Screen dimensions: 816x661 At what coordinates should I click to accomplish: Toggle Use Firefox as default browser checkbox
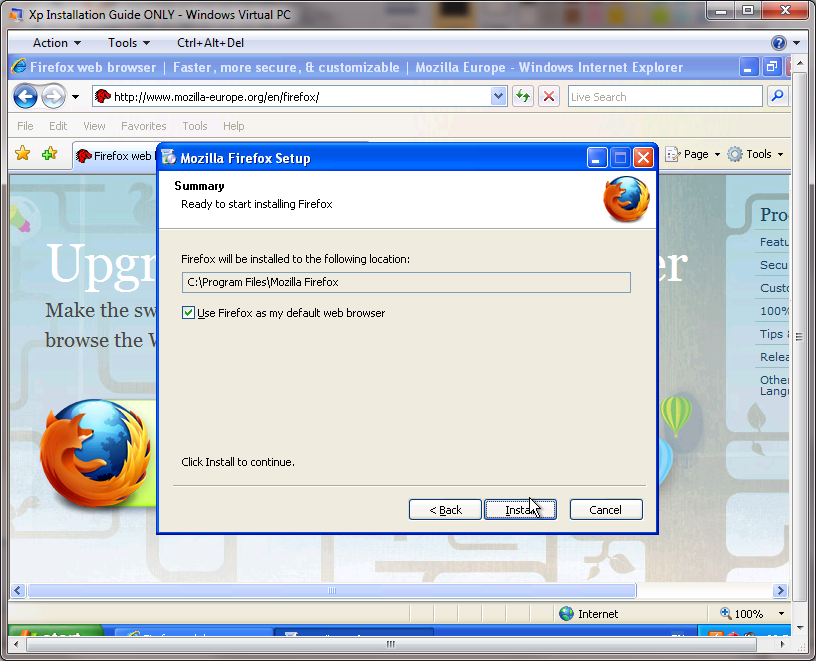pos(188,313)
